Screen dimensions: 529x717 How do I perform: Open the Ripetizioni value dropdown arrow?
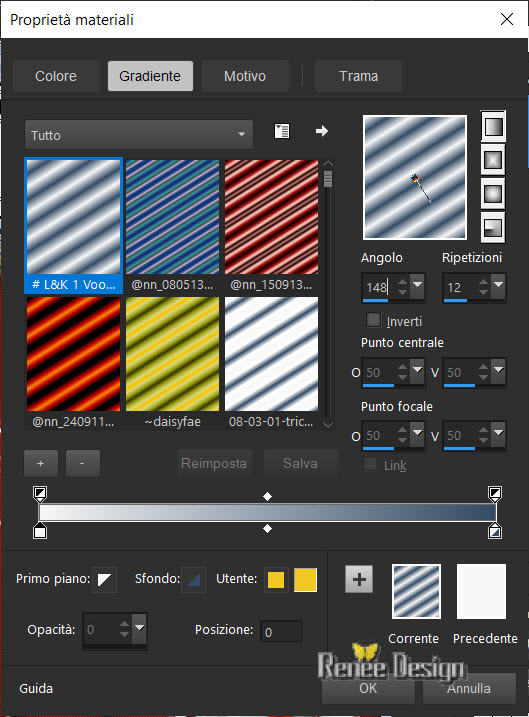pos(498,285)
